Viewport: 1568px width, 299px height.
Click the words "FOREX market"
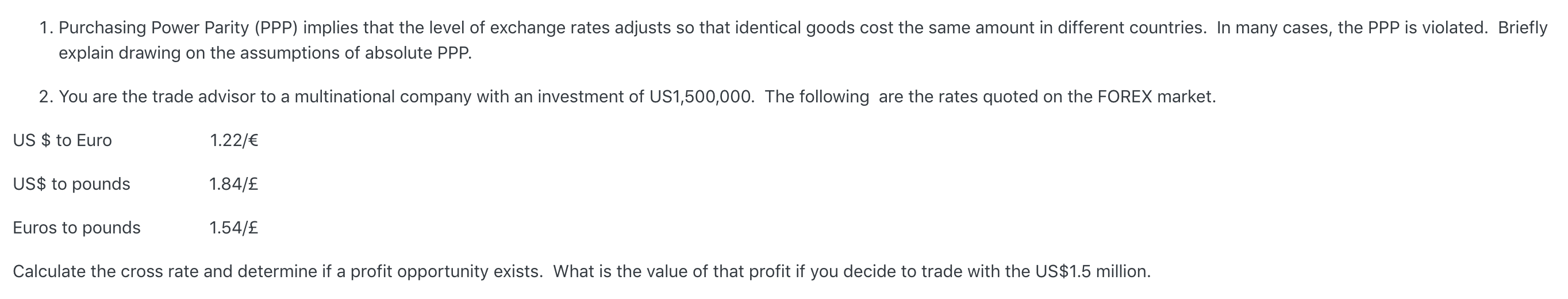pyautogui.click(x=1156, y=97)
